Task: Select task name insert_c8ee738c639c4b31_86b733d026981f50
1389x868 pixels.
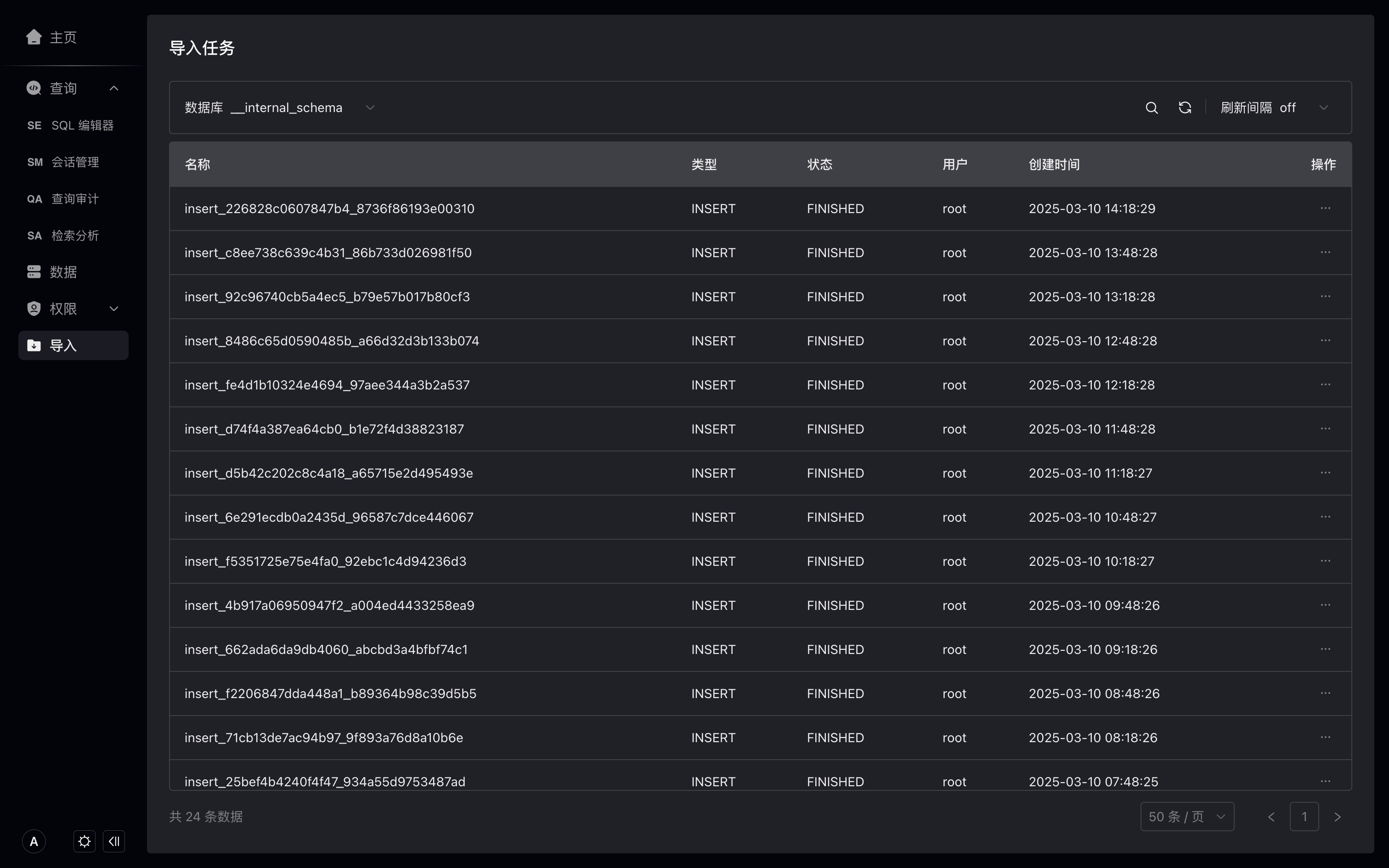Action: point(328,253)
